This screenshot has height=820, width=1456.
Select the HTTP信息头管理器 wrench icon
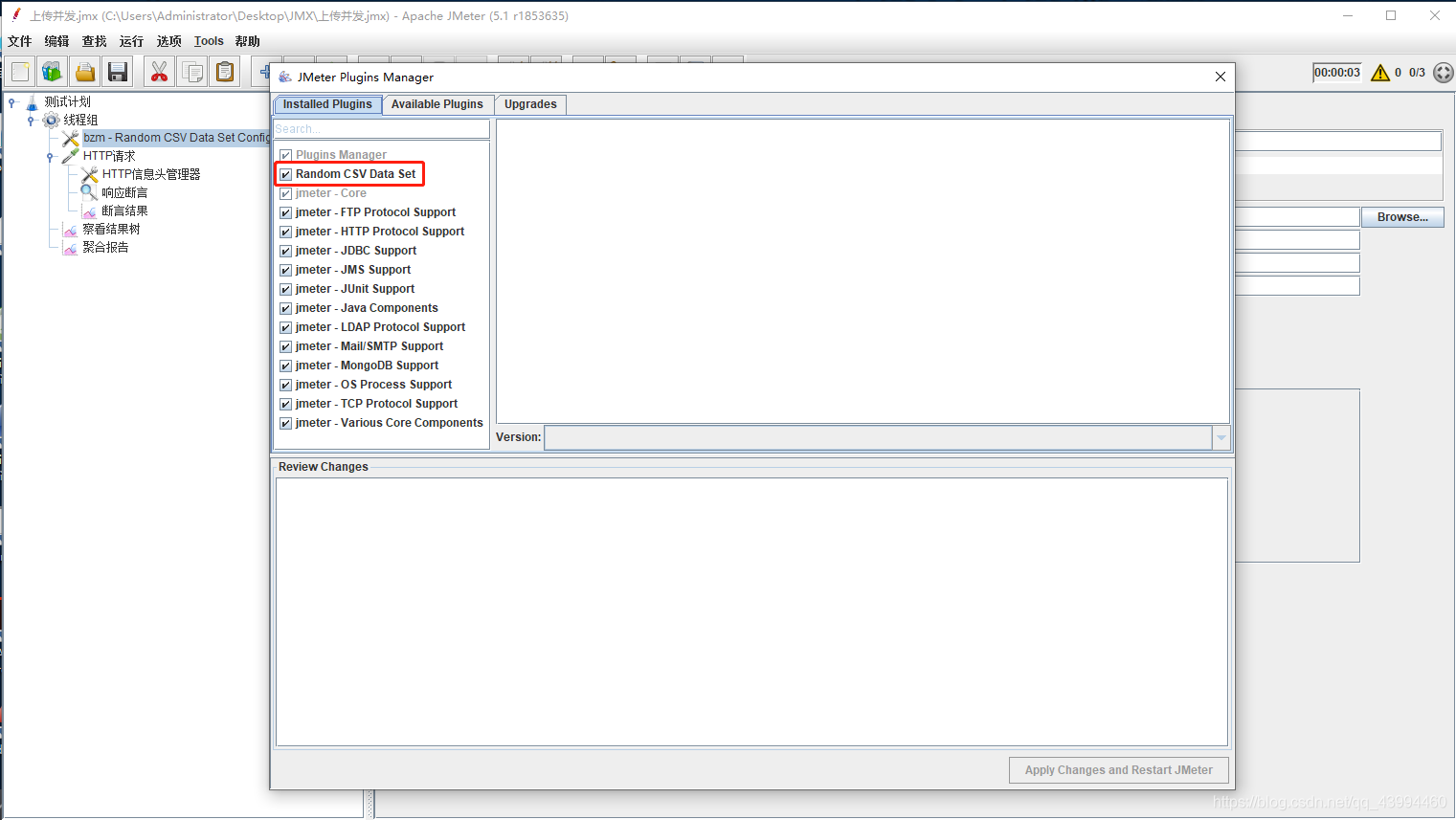point(90,174)
